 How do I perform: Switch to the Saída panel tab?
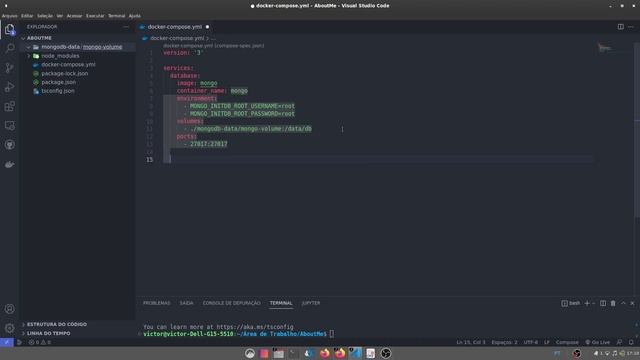point(187,303)
